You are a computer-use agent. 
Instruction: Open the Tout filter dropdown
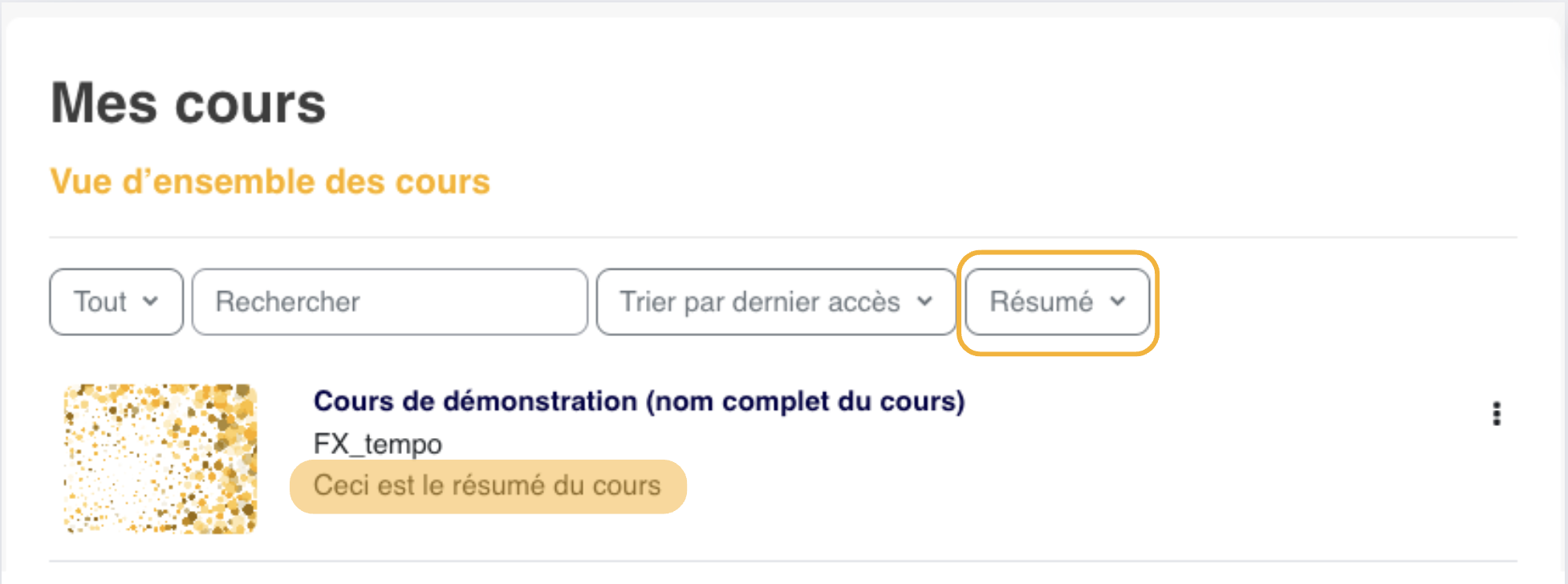(116, 302)
